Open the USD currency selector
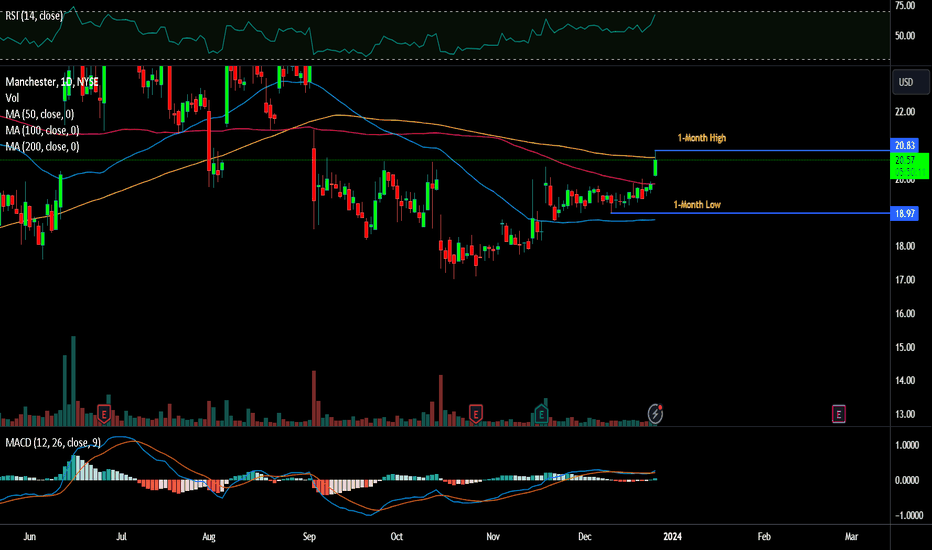Screen dimensions: 932x550 (x=910, y=82)
